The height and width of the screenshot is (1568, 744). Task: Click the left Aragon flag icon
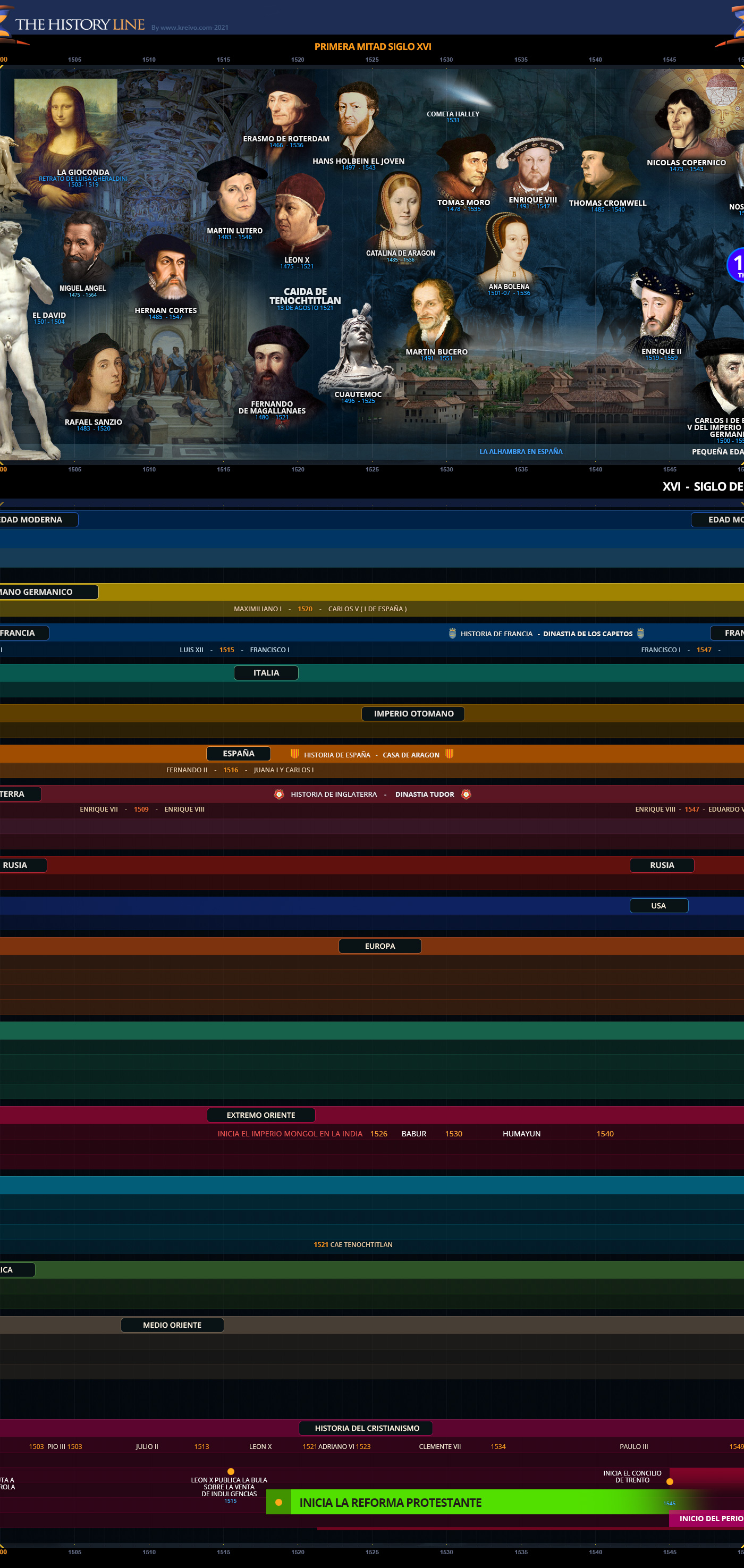click(x=294, y=754)
